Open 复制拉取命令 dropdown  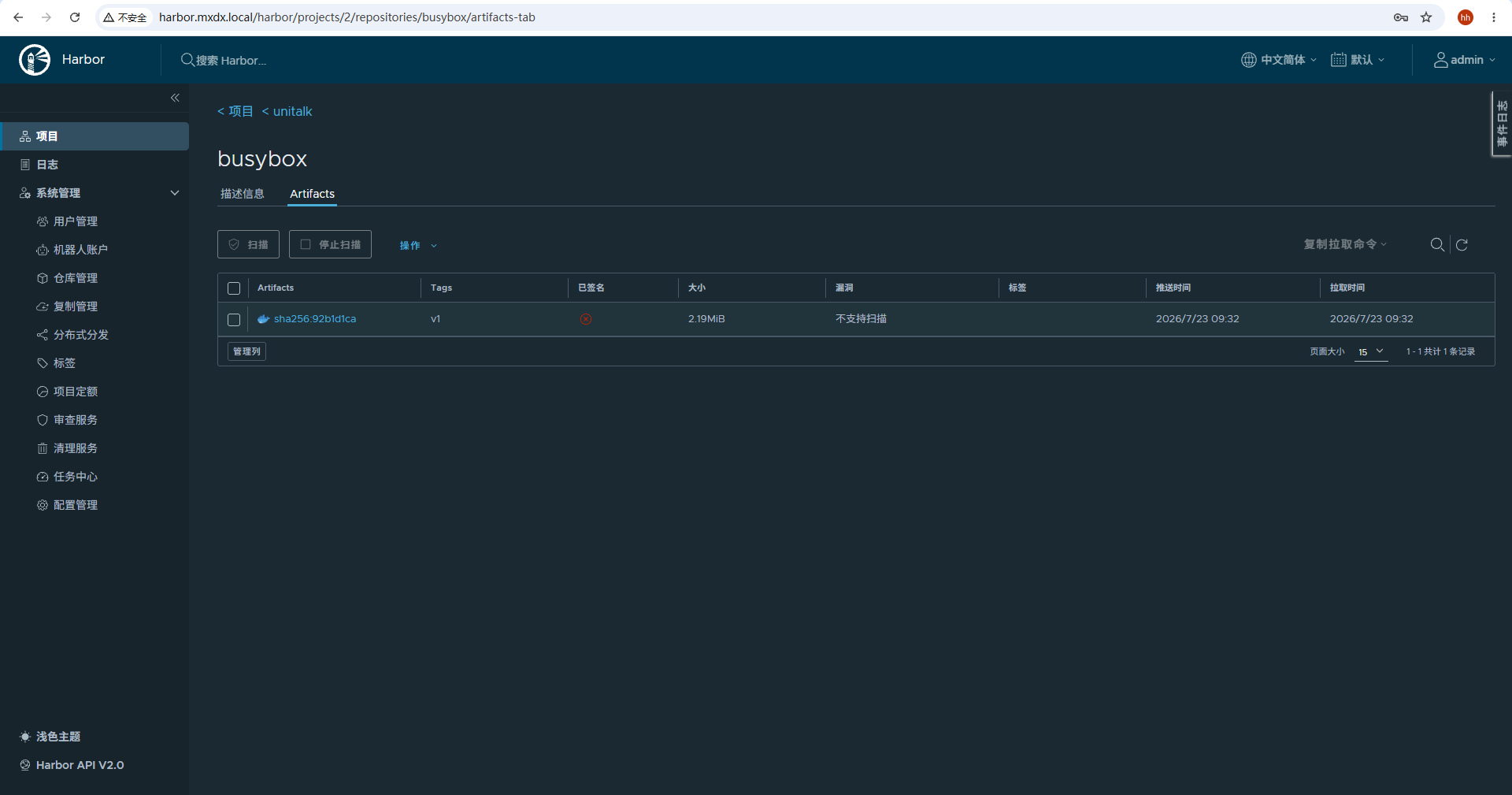click(1344, 244)
